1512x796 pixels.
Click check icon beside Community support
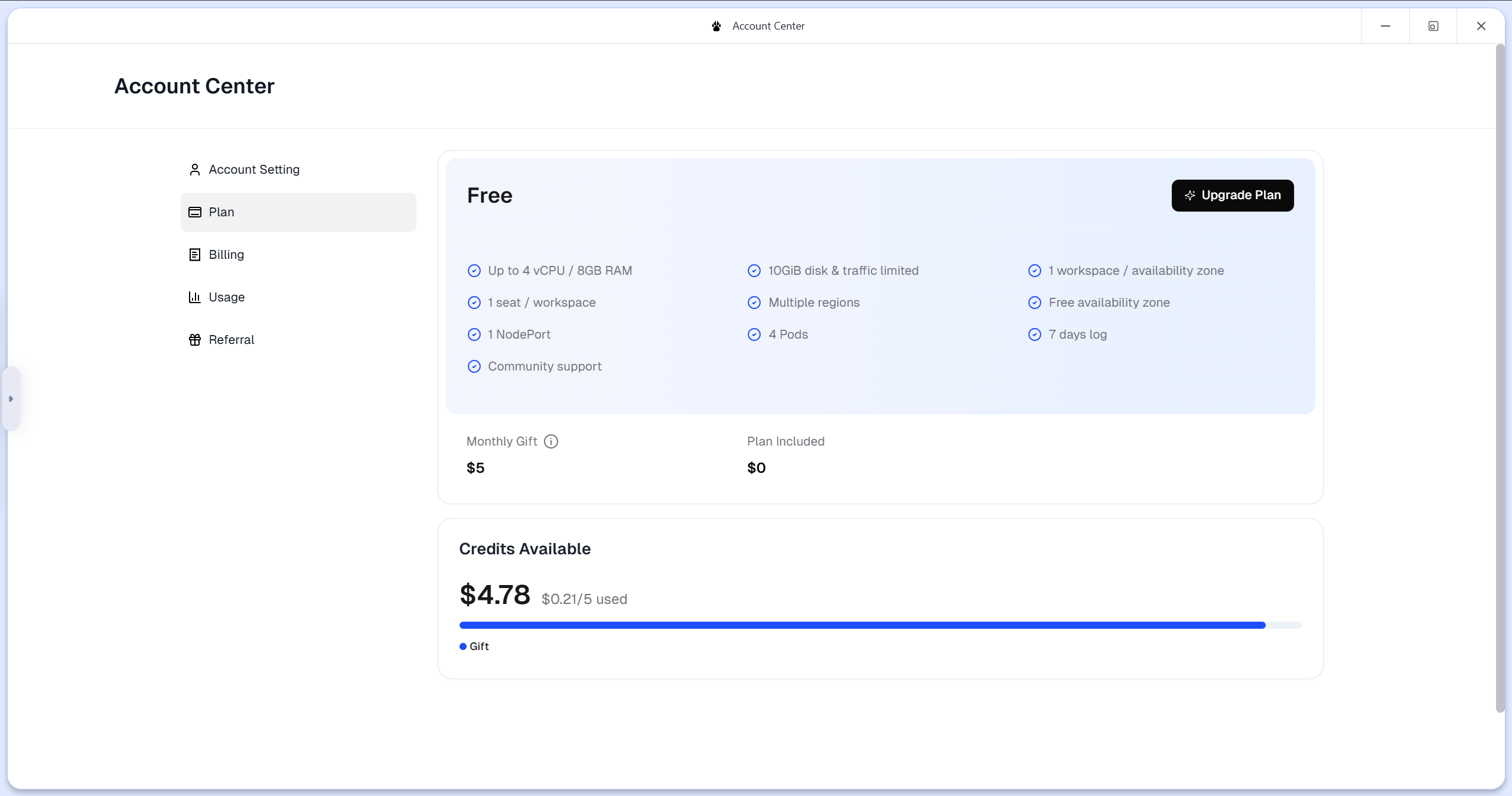[x=474, y=366]
